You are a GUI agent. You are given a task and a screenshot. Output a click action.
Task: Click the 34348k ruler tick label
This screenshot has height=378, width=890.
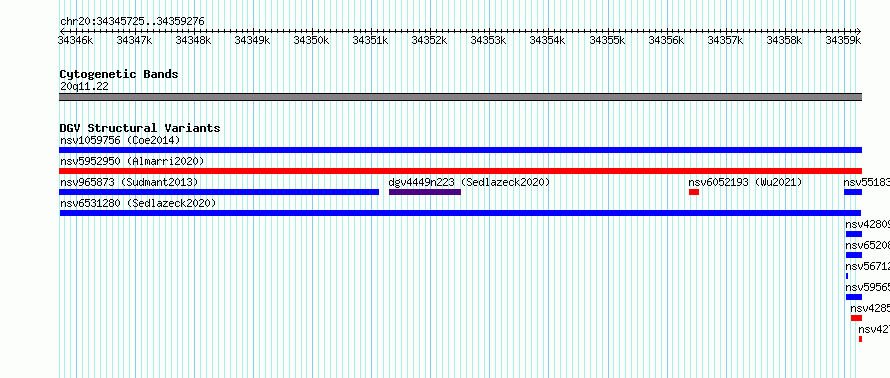194,40
